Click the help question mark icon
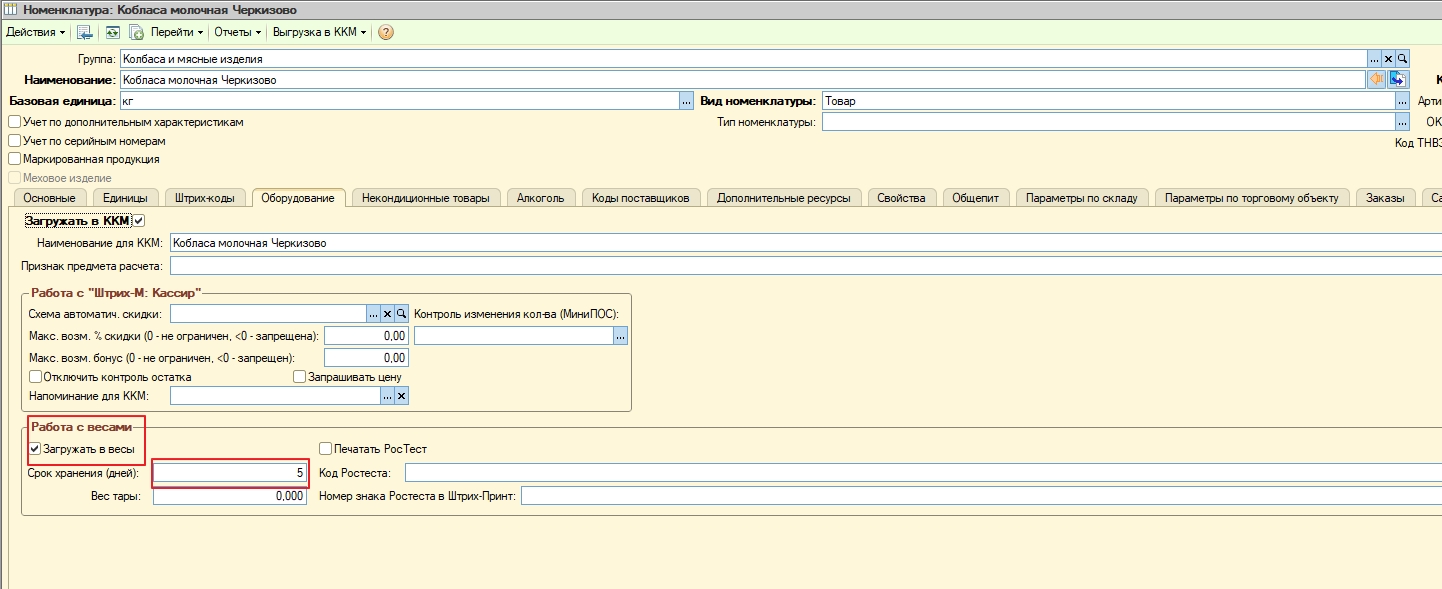 click(x=386, y=32)
